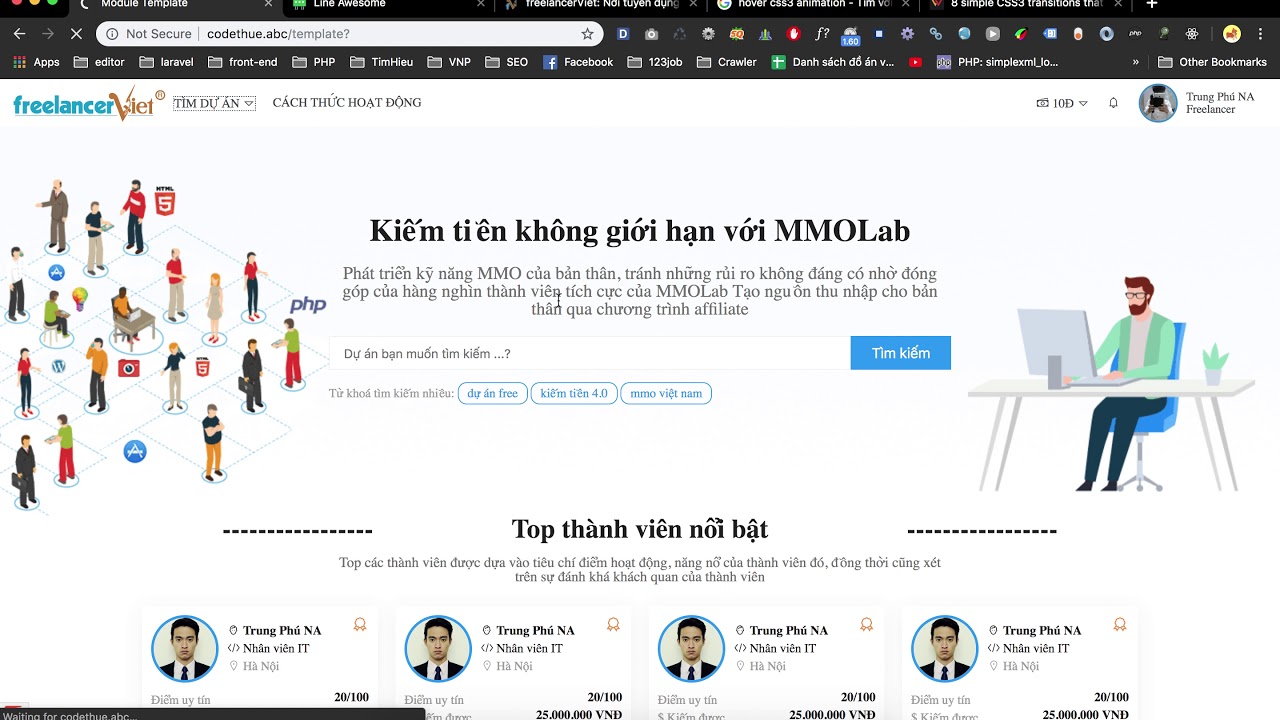The width and height of the screenshot is (1280, 720).
Task: Open the Other Bookmarks folder
Action: click(1212, 62)
